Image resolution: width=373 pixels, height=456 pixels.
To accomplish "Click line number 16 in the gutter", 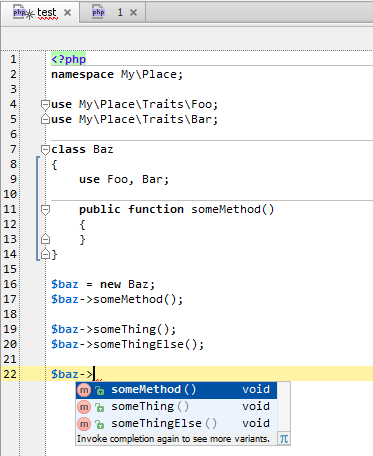I will click(10, 284).
